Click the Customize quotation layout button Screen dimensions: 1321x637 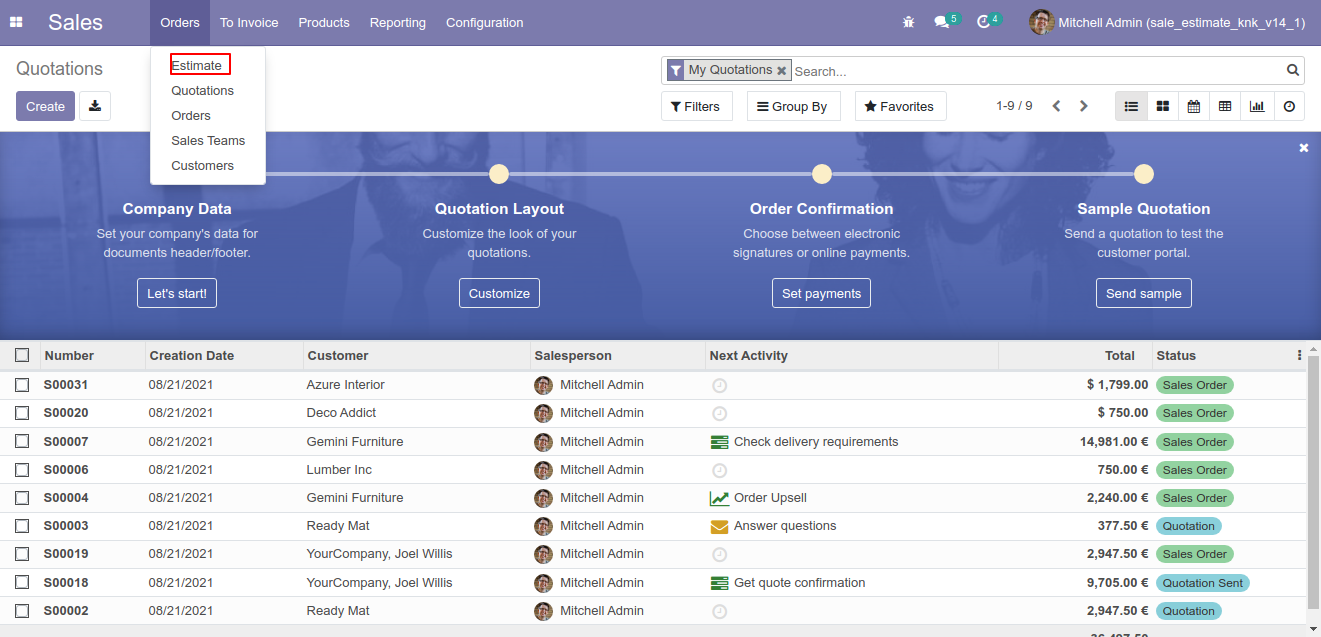coord(500,293)
